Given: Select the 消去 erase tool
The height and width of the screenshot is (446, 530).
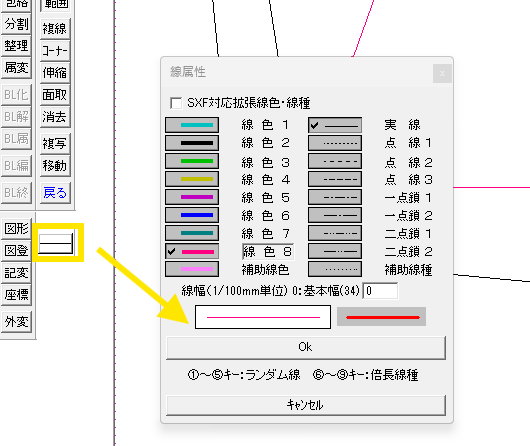Looking at the screenshot, I should [55, 117].
